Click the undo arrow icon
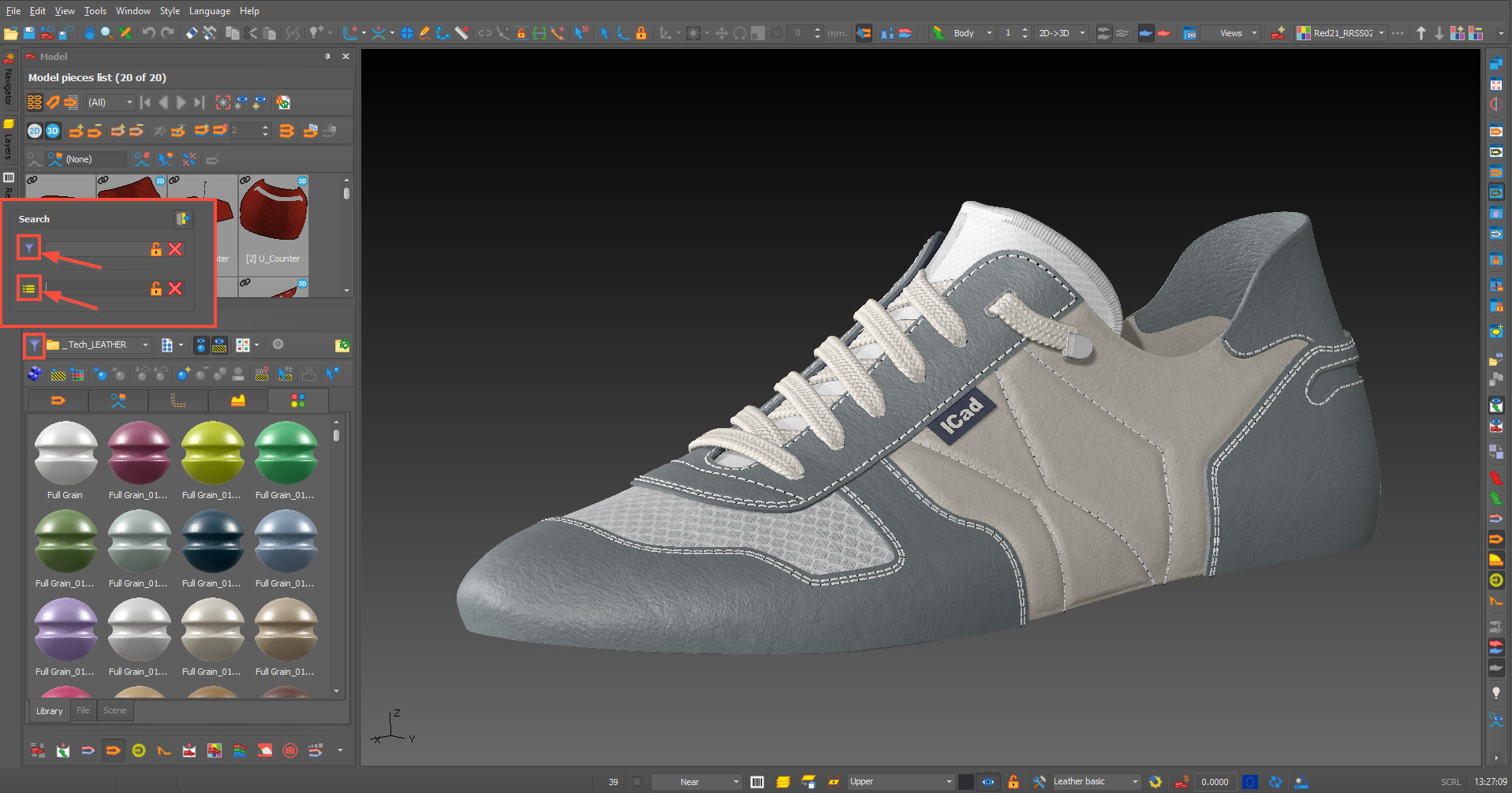1512x793 pixels. (148, 33)
